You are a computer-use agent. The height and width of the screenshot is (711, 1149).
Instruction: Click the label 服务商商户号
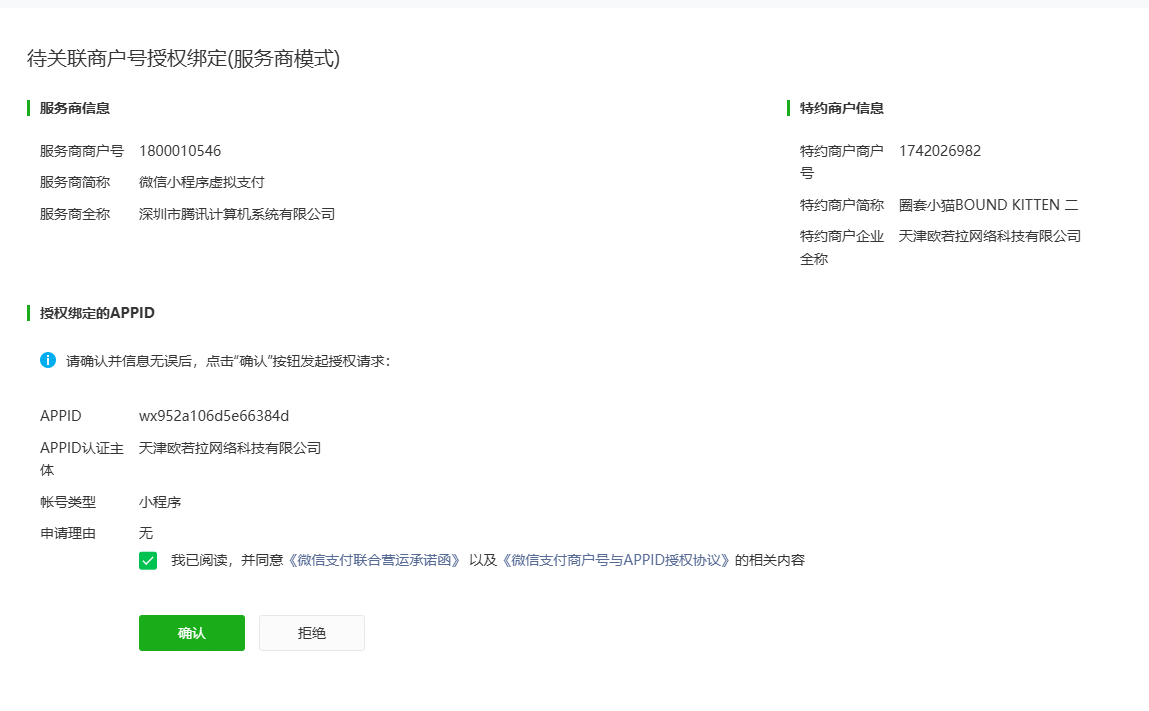click(81, 151)
